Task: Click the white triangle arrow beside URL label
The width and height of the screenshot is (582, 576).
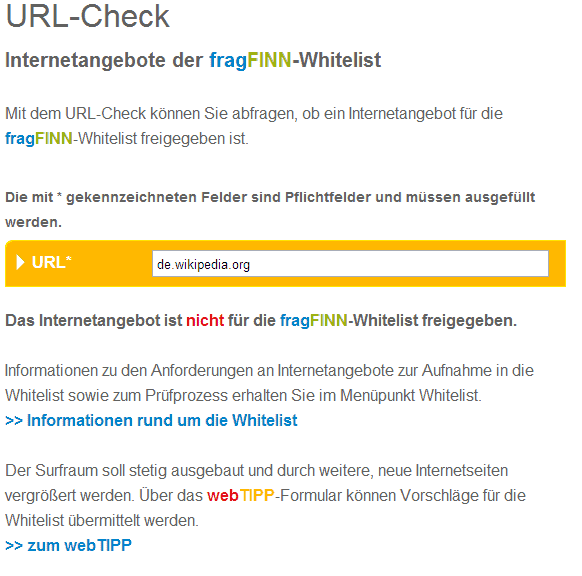Action: pos(20,262)
